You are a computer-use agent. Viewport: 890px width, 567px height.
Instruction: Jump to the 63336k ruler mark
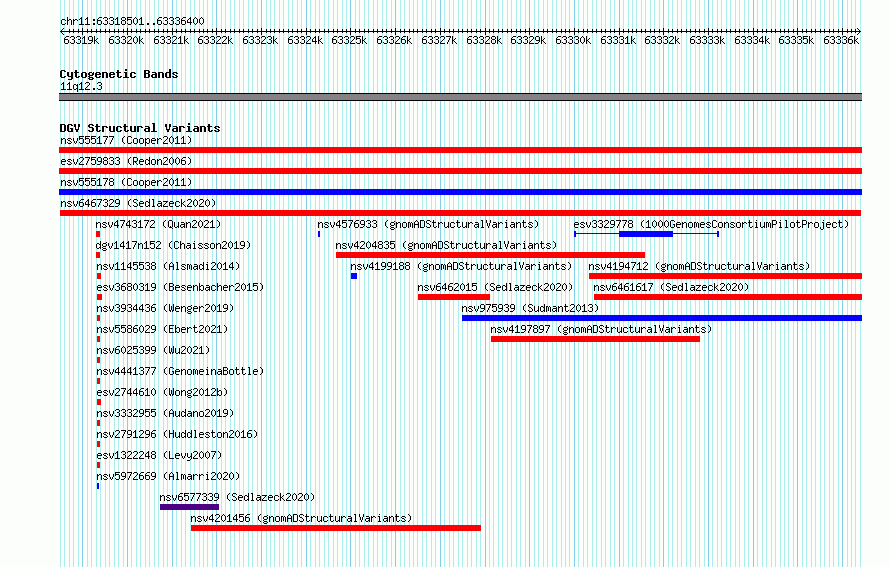click(x=841, y=40)
